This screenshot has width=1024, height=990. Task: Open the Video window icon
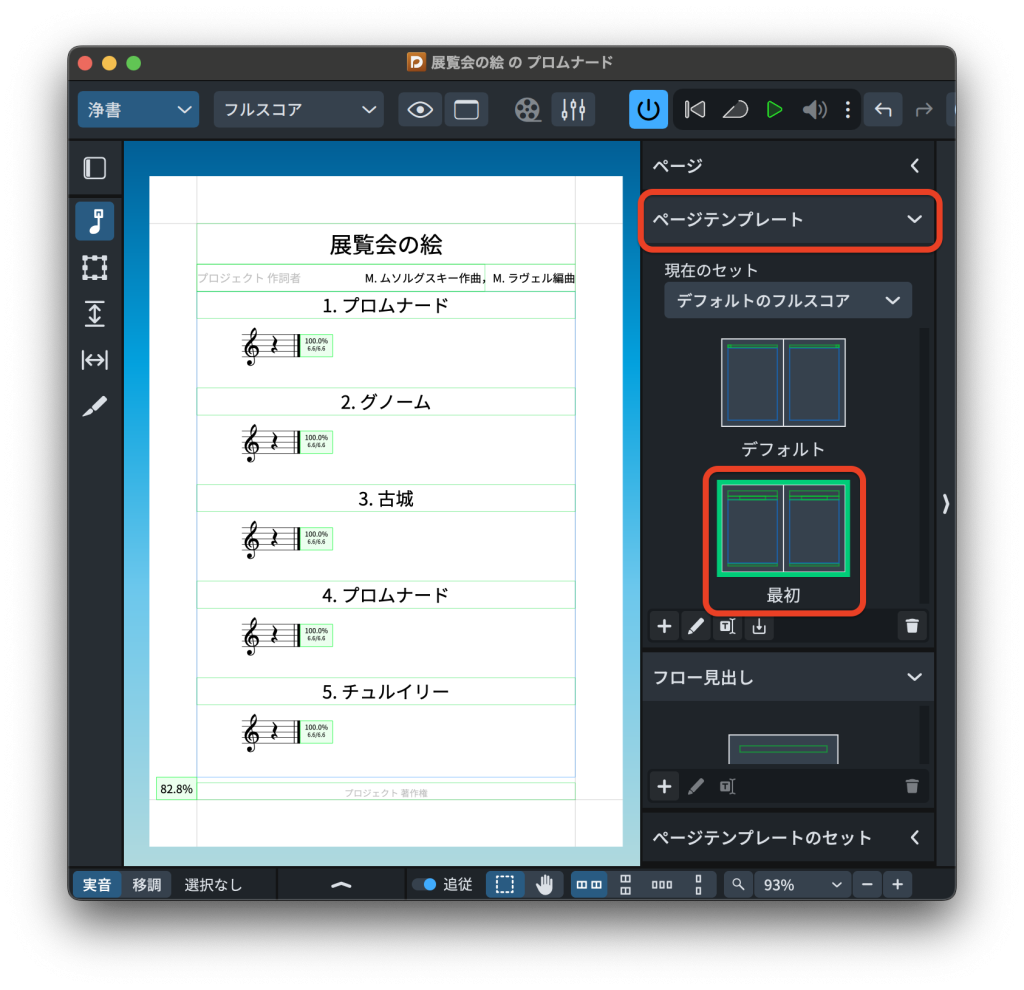coord(528,110)
